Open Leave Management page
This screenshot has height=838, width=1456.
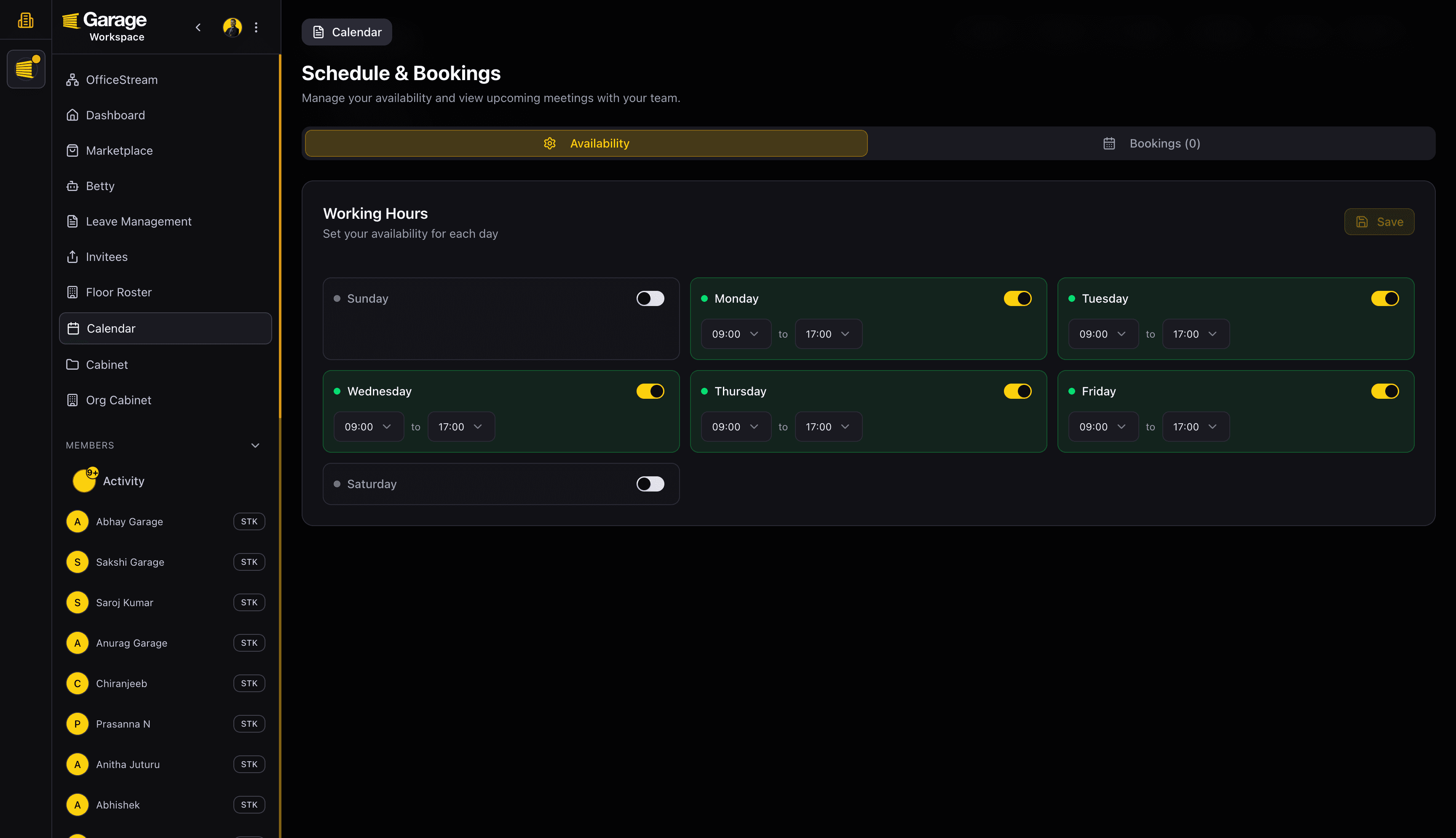pyautogui.click(x=138, y=222)
